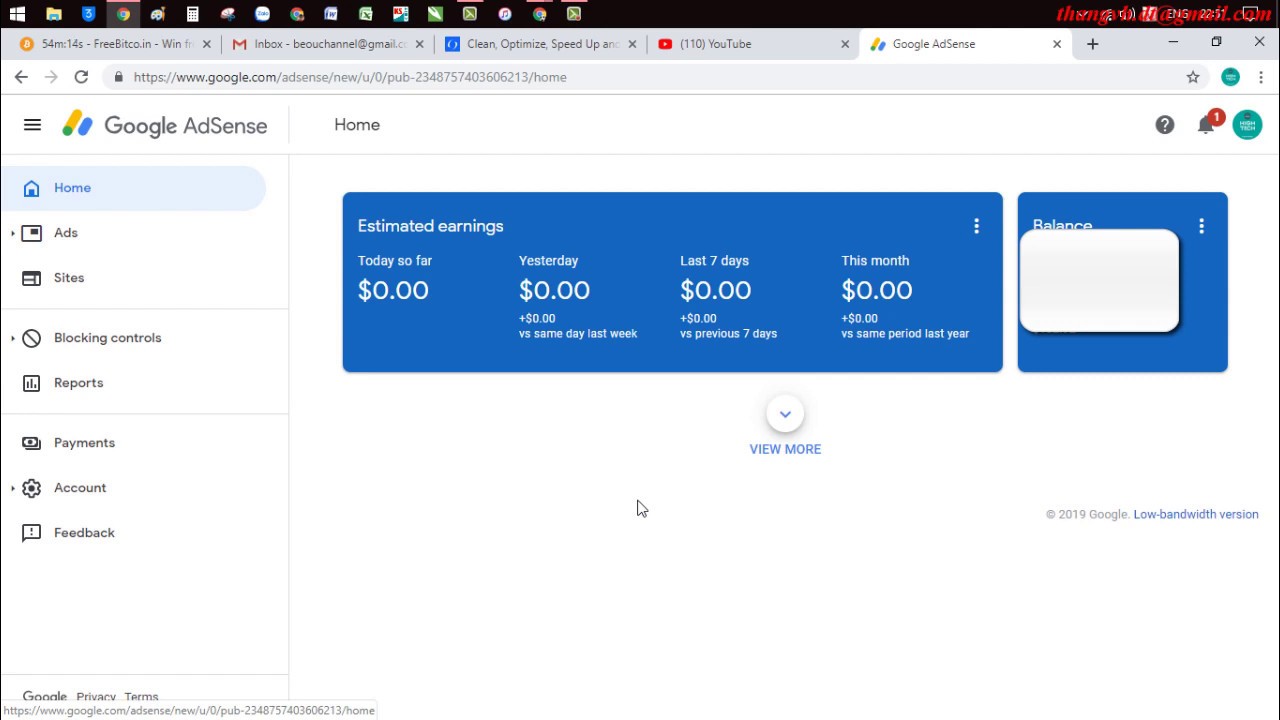Open the Windows Start menu

coord(17,14)
